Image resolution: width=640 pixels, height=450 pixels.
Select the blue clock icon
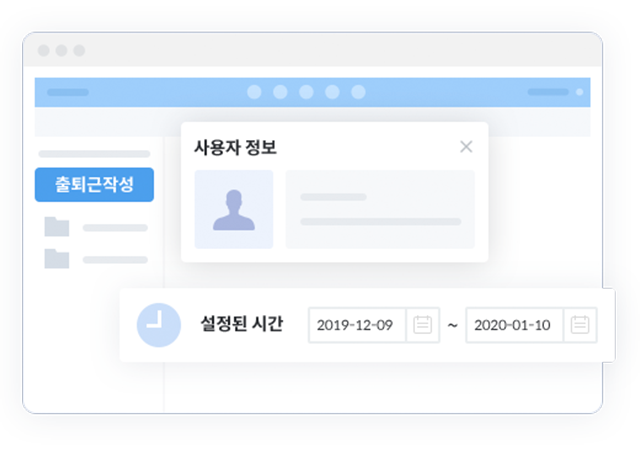coord(159,325)
